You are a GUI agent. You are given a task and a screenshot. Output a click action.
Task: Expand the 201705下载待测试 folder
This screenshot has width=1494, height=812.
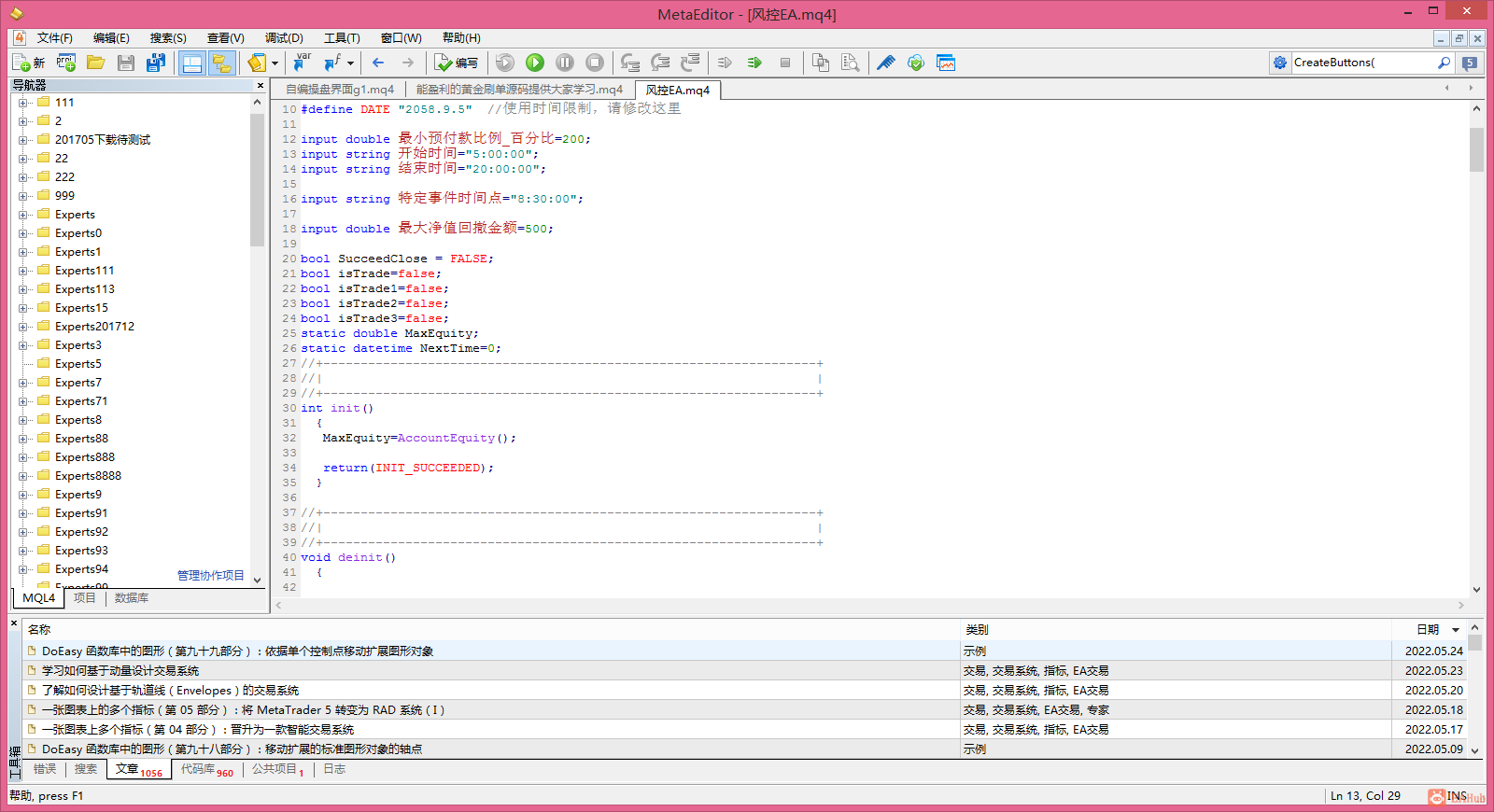coord(22,140)
